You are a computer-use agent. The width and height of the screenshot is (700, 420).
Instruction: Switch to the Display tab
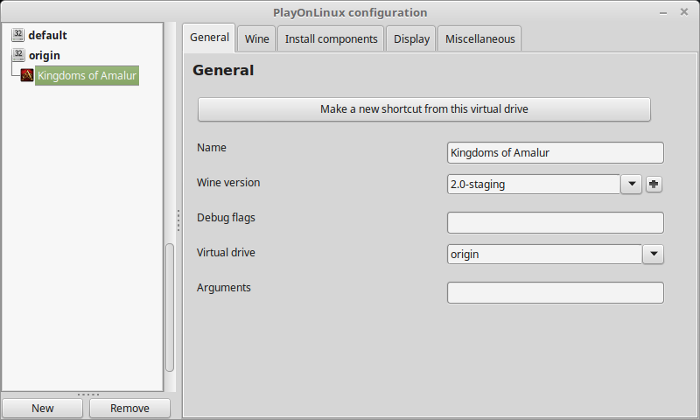[411, 39]
